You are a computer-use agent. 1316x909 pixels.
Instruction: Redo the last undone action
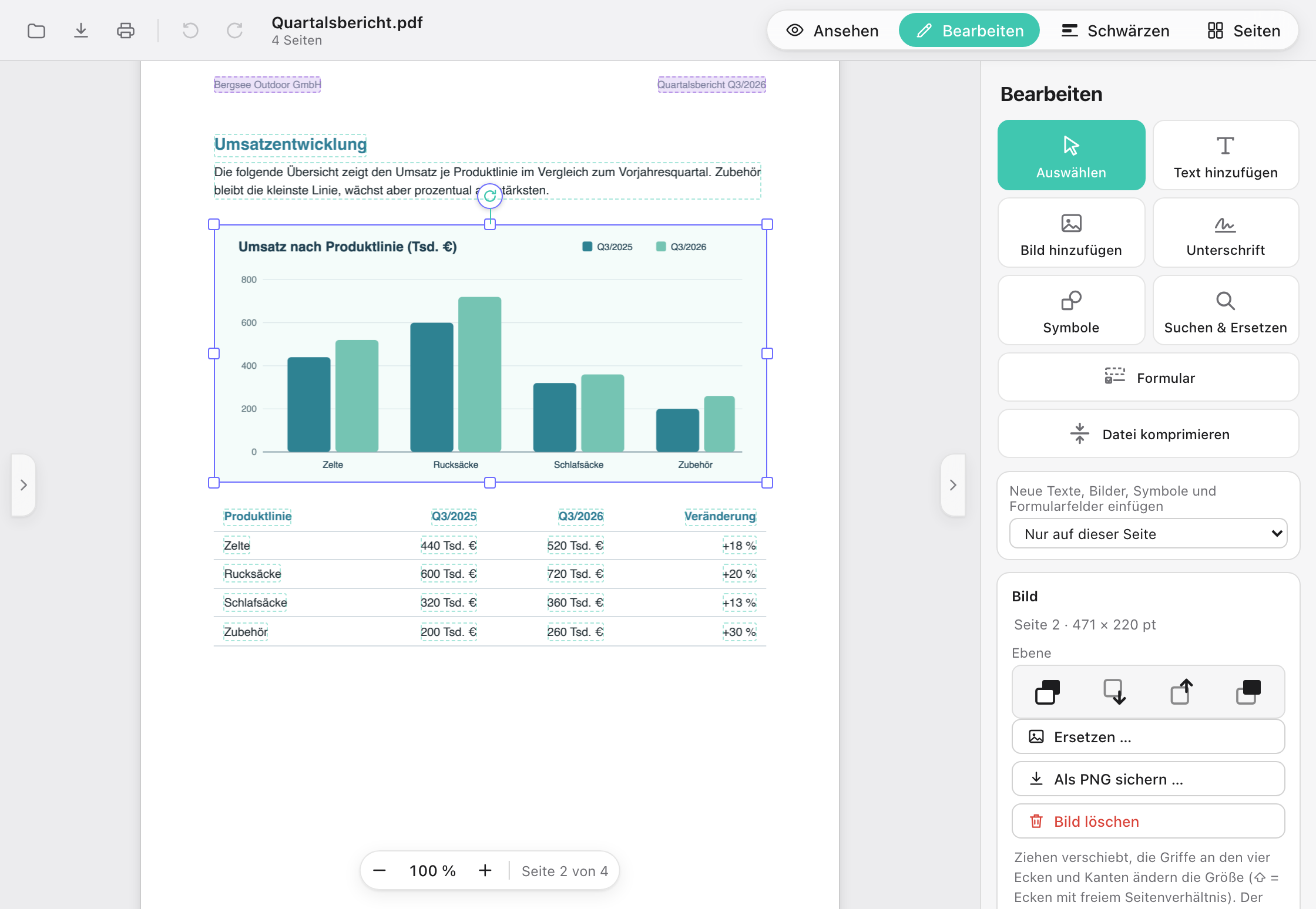[x=235, y=31]
